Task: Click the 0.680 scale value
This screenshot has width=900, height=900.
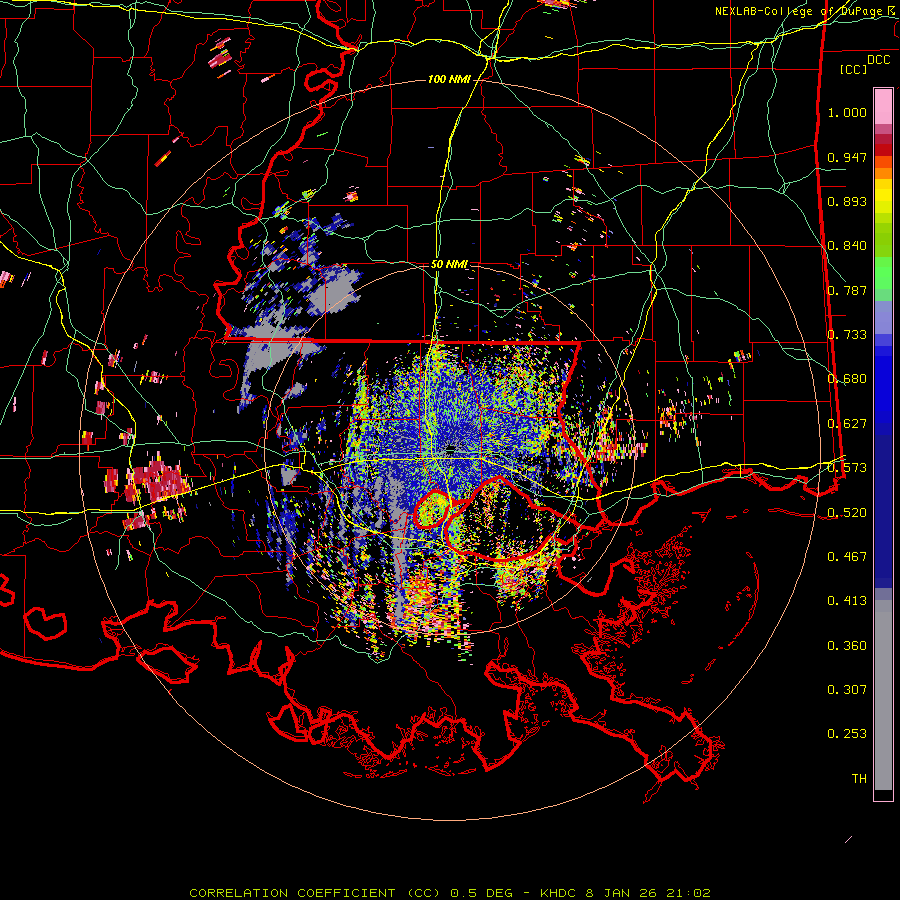Action: click(847, 379)
